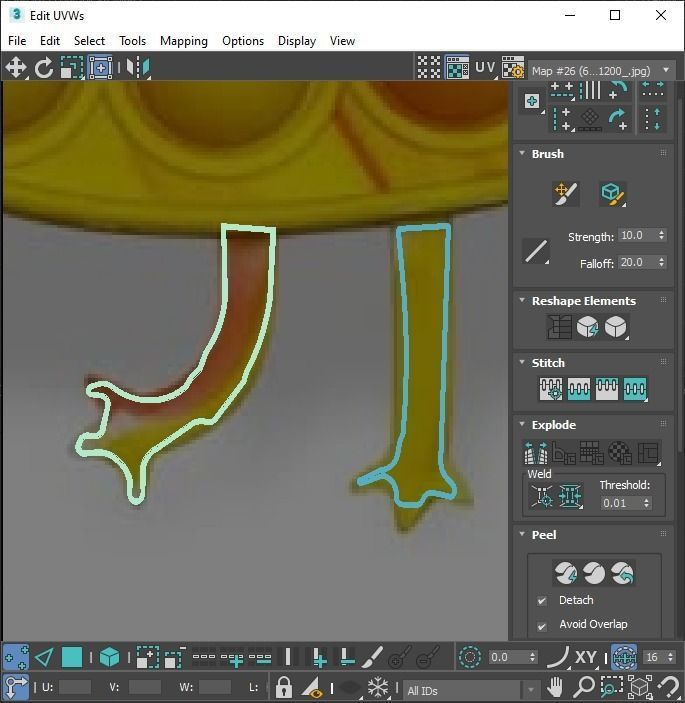Open the Mapping menu
Screen dimensions: 685x703
184,41
